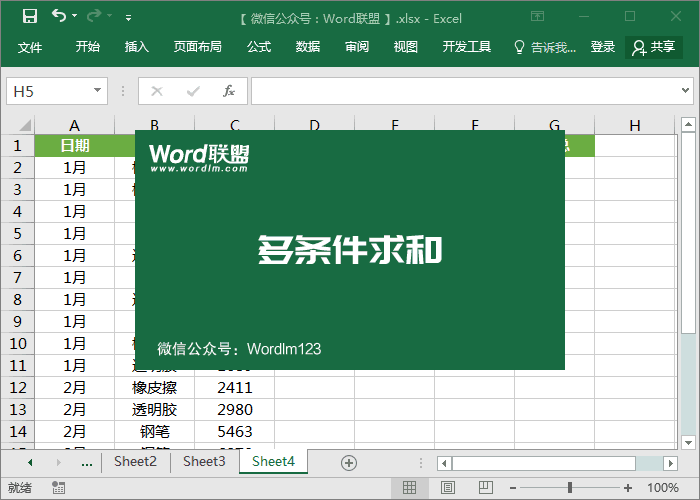The height and width of the screenshot is (500, 700).
Task: Click the New Sheet plus button
Action: (x=349, y=463)
